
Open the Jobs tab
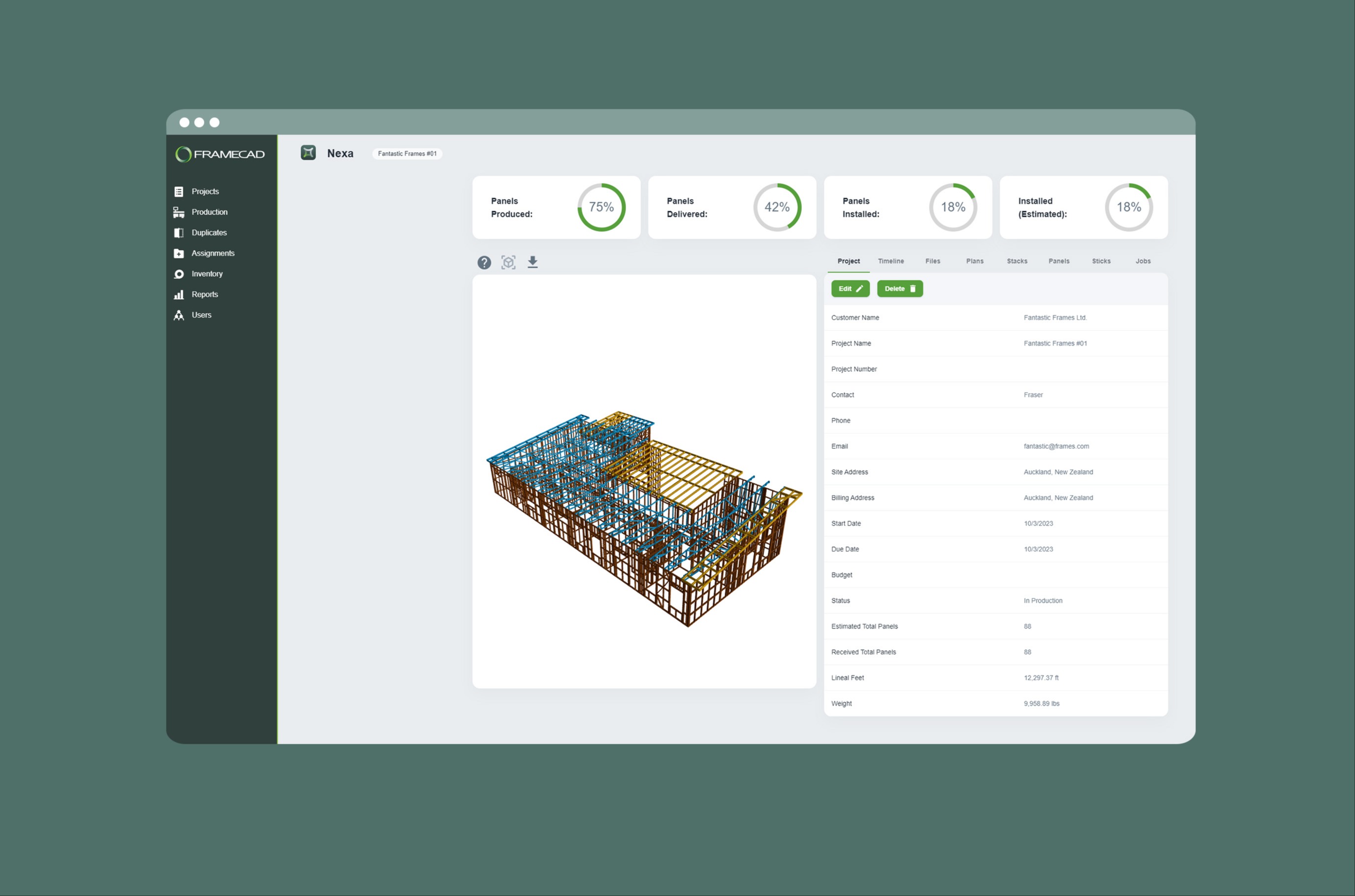click(x=1143, y=261)
